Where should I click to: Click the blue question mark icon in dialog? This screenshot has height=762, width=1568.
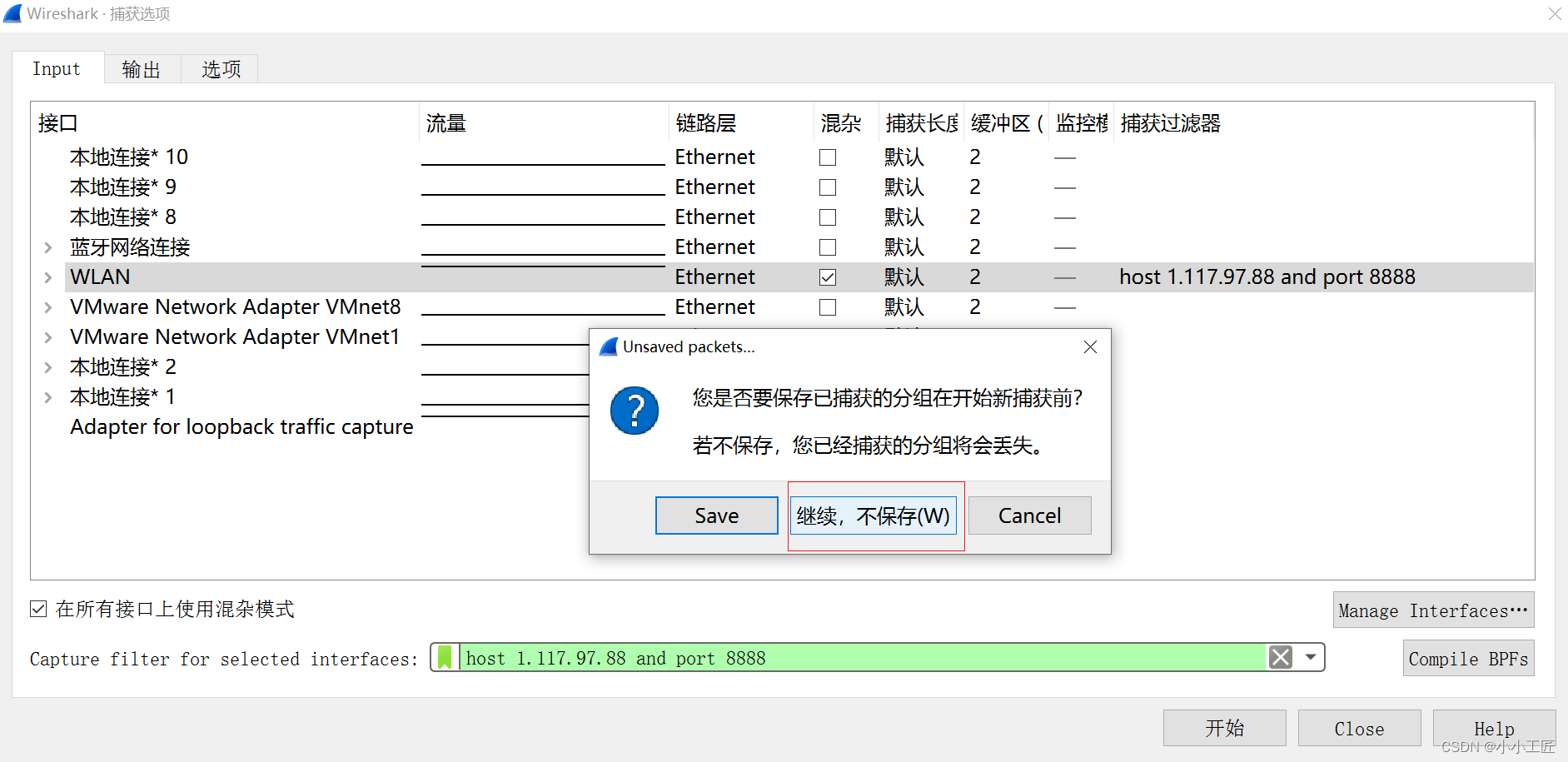tap(635, 411)
